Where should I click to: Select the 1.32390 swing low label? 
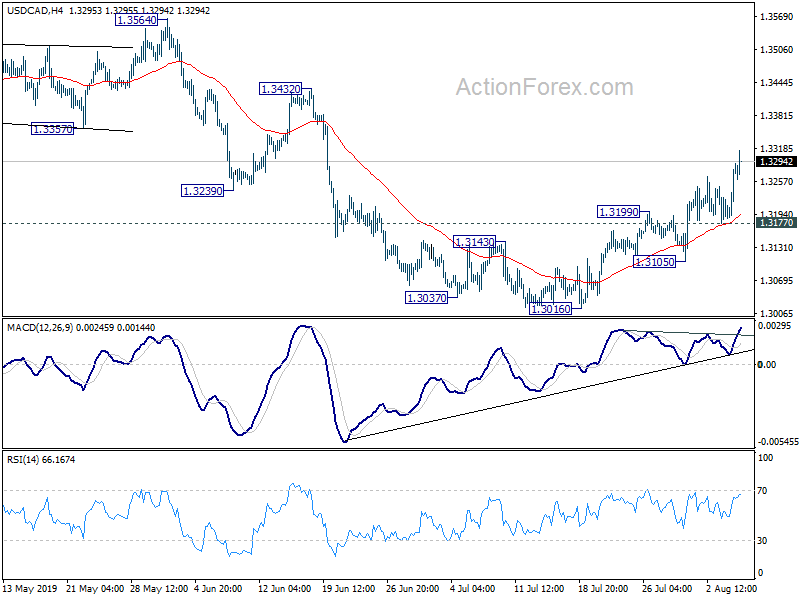click(203, 191)
